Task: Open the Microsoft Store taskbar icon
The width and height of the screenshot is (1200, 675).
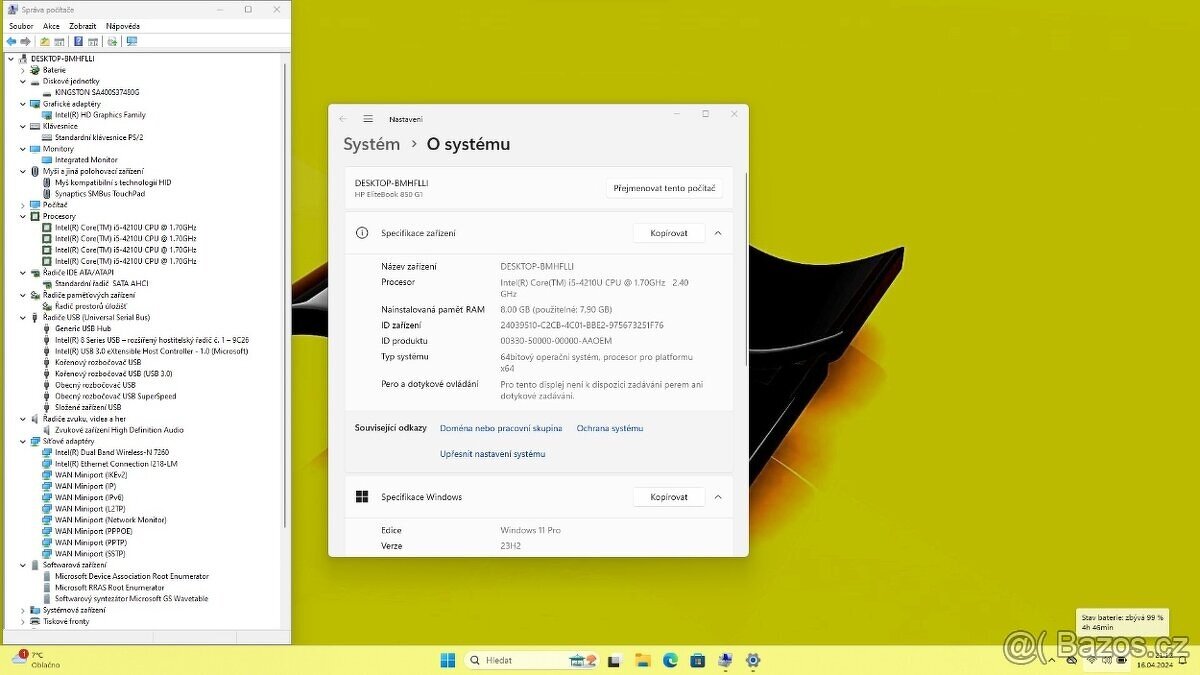Action: 697,660
